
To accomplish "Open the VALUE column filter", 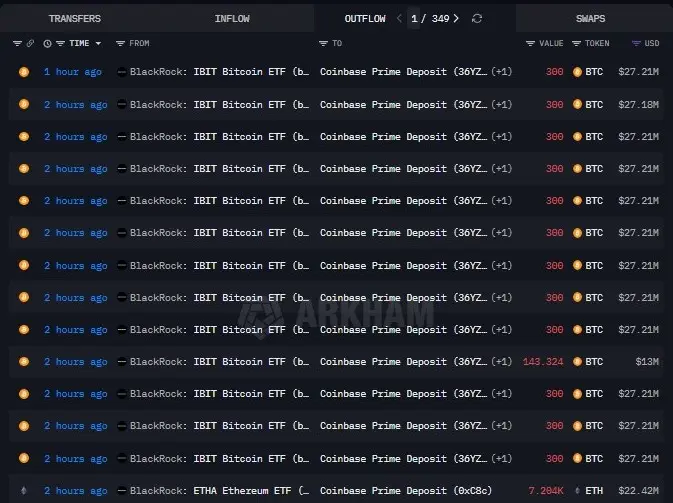I will point(531,43).
